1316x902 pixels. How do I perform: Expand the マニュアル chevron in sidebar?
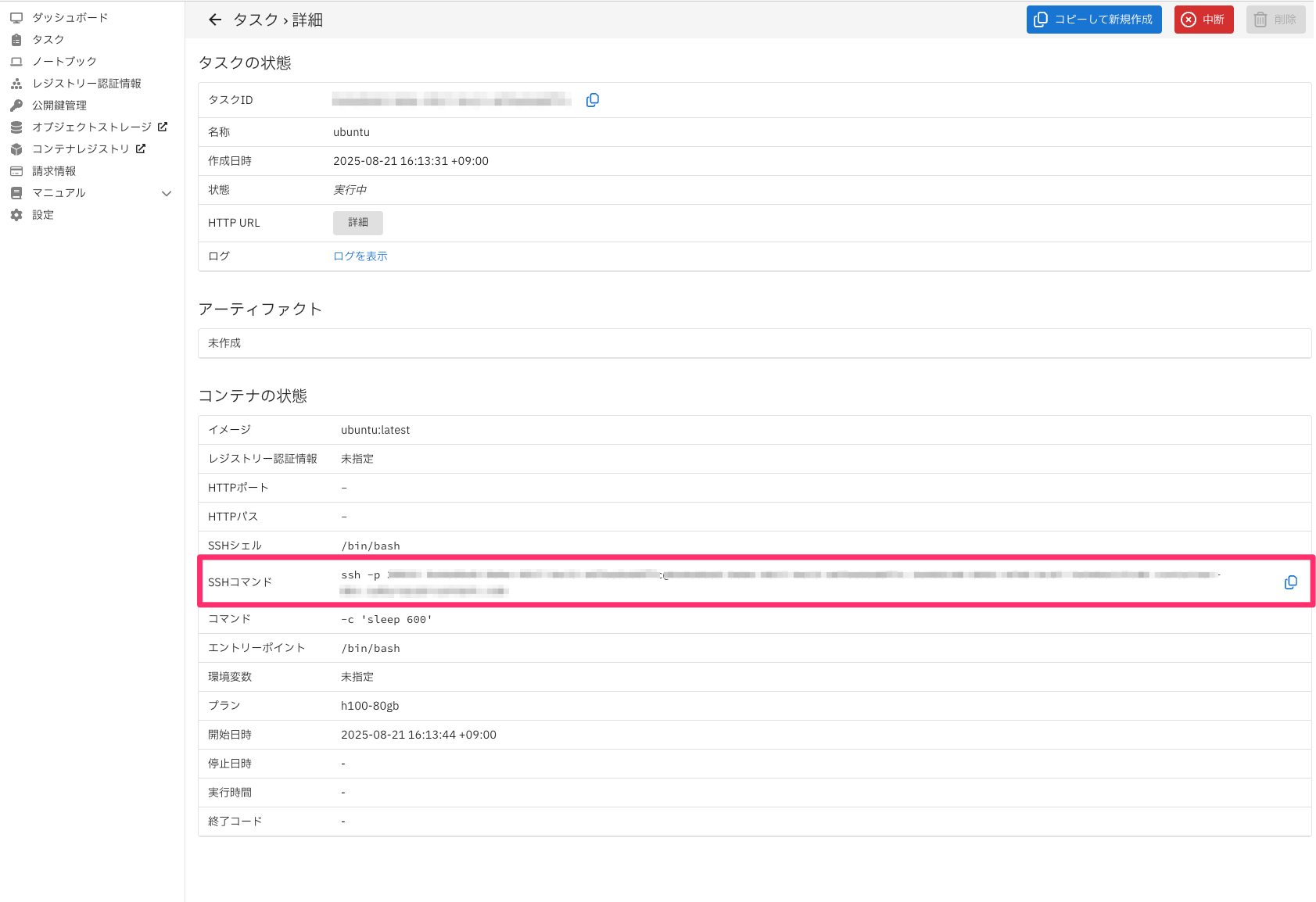coord(166,193)
